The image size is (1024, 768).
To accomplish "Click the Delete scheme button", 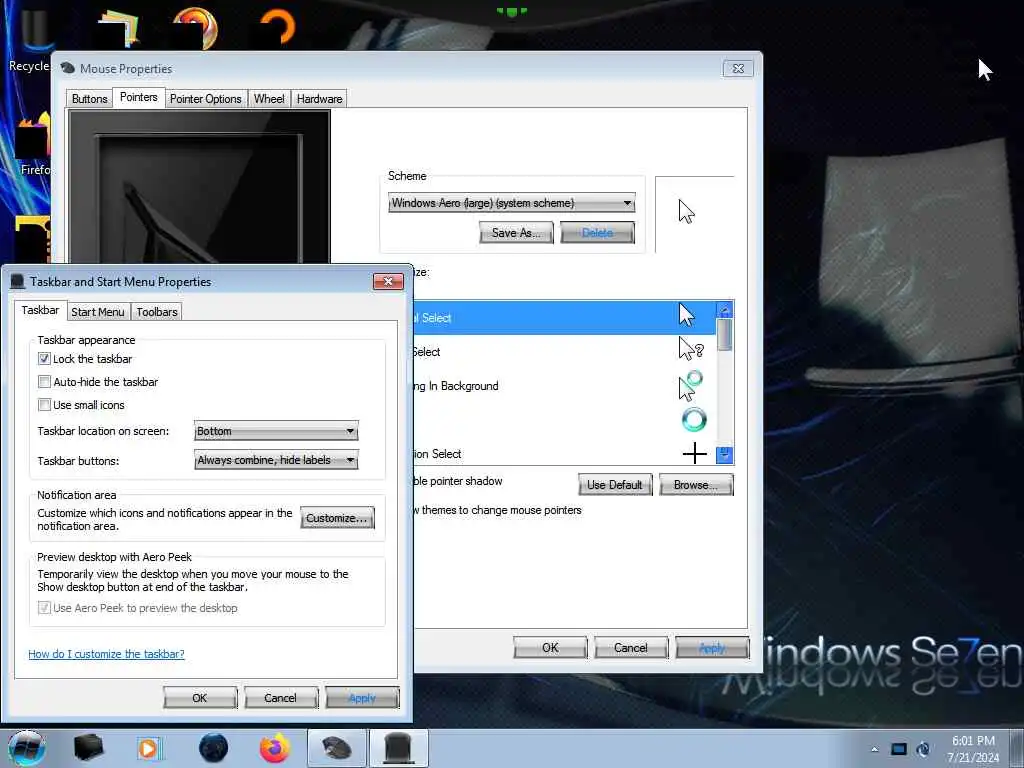I will tap(597, 233).
